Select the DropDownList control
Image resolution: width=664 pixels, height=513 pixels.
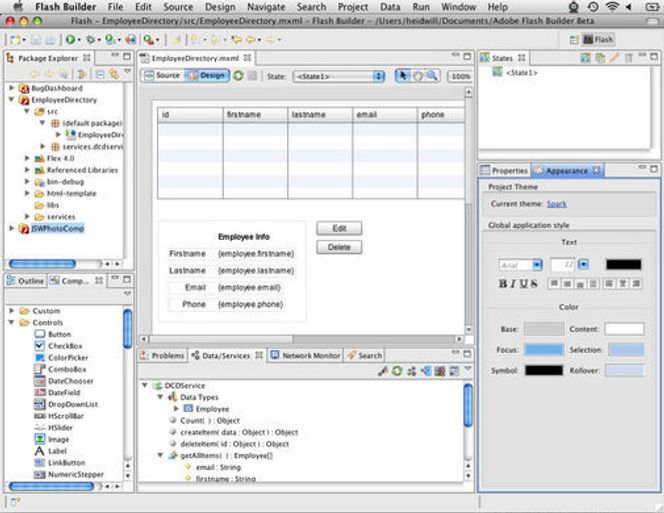pyautogui.click(x=73, y=404)
